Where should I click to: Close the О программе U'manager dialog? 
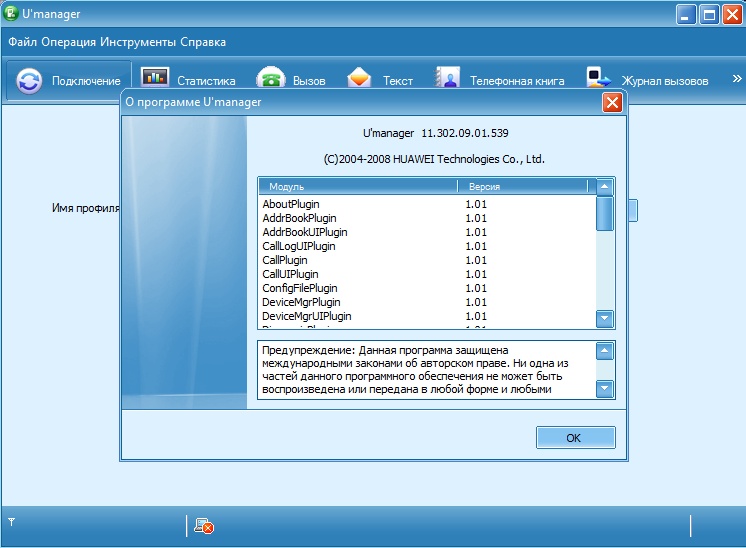(x=612, y=102)
